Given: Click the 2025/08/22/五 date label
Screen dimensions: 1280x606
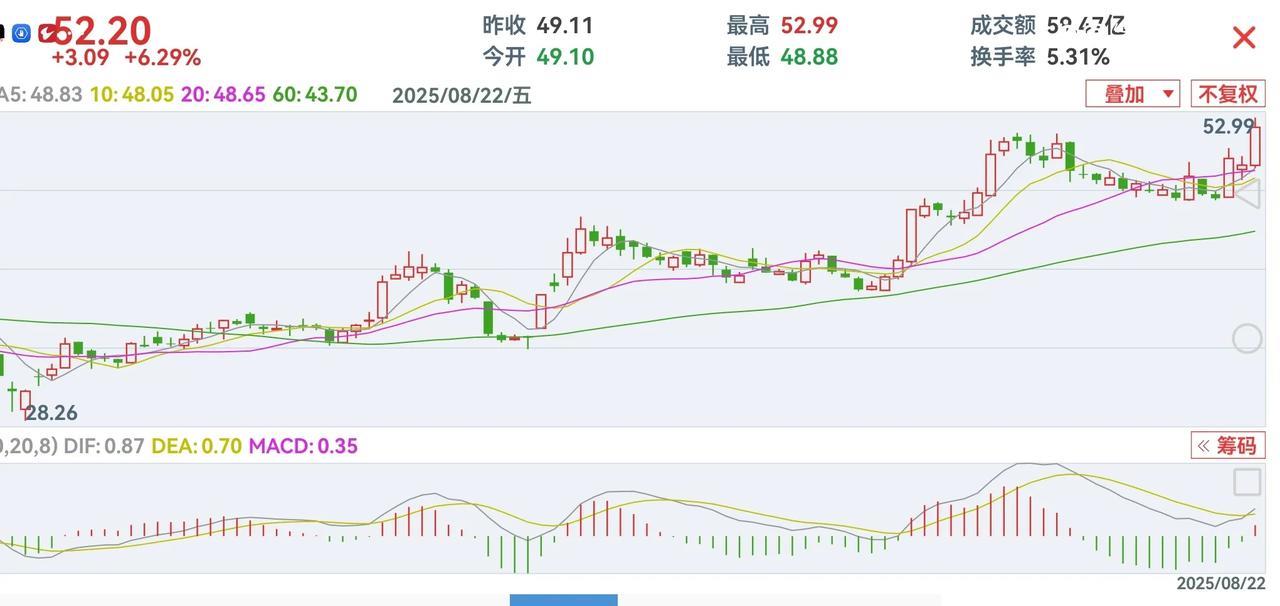Looking at the screenshot, I should [462, 95].
